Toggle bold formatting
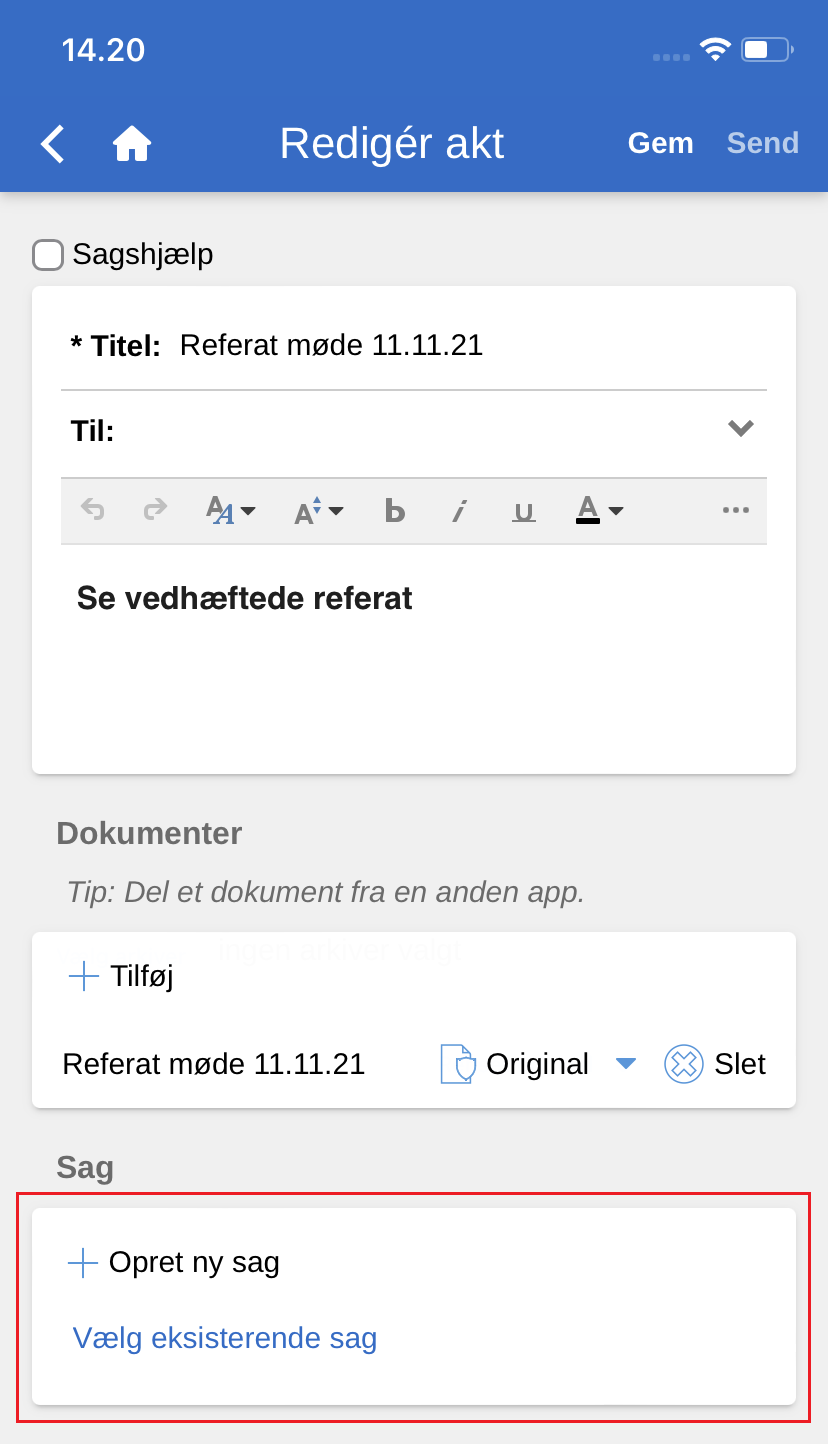 tap(395, 511)
